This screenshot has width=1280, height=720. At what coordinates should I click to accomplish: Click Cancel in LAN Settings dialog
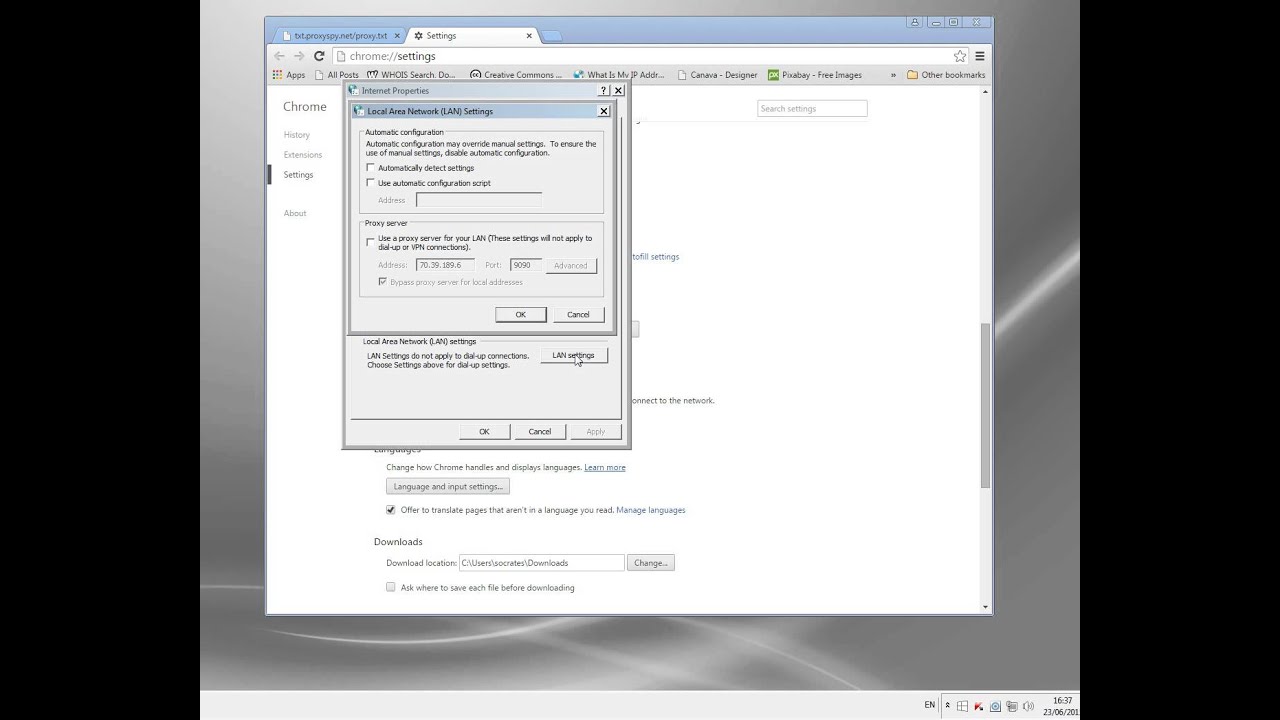coord(579,314)
